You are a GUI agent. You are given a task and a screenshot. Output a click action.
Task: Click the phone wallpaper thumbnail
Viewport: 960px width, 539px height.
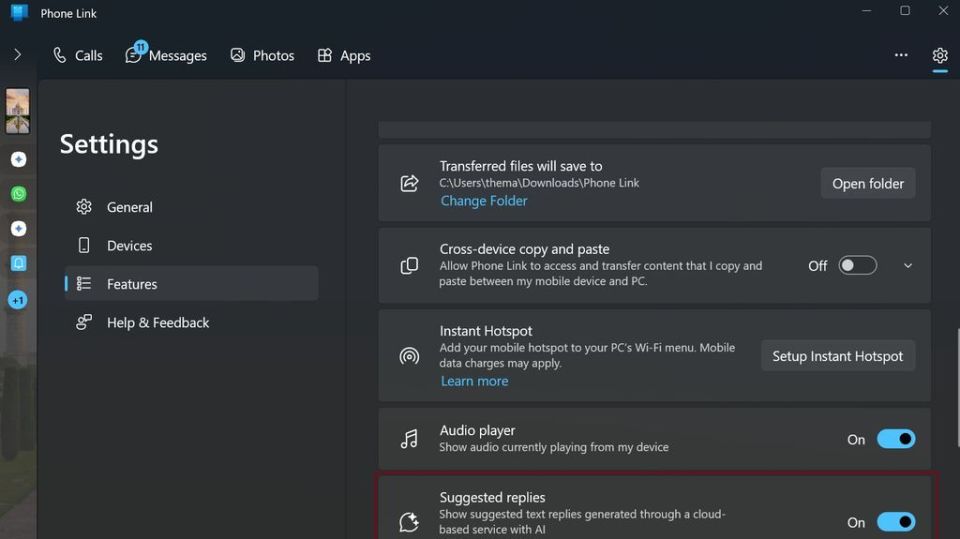point(18,111)
